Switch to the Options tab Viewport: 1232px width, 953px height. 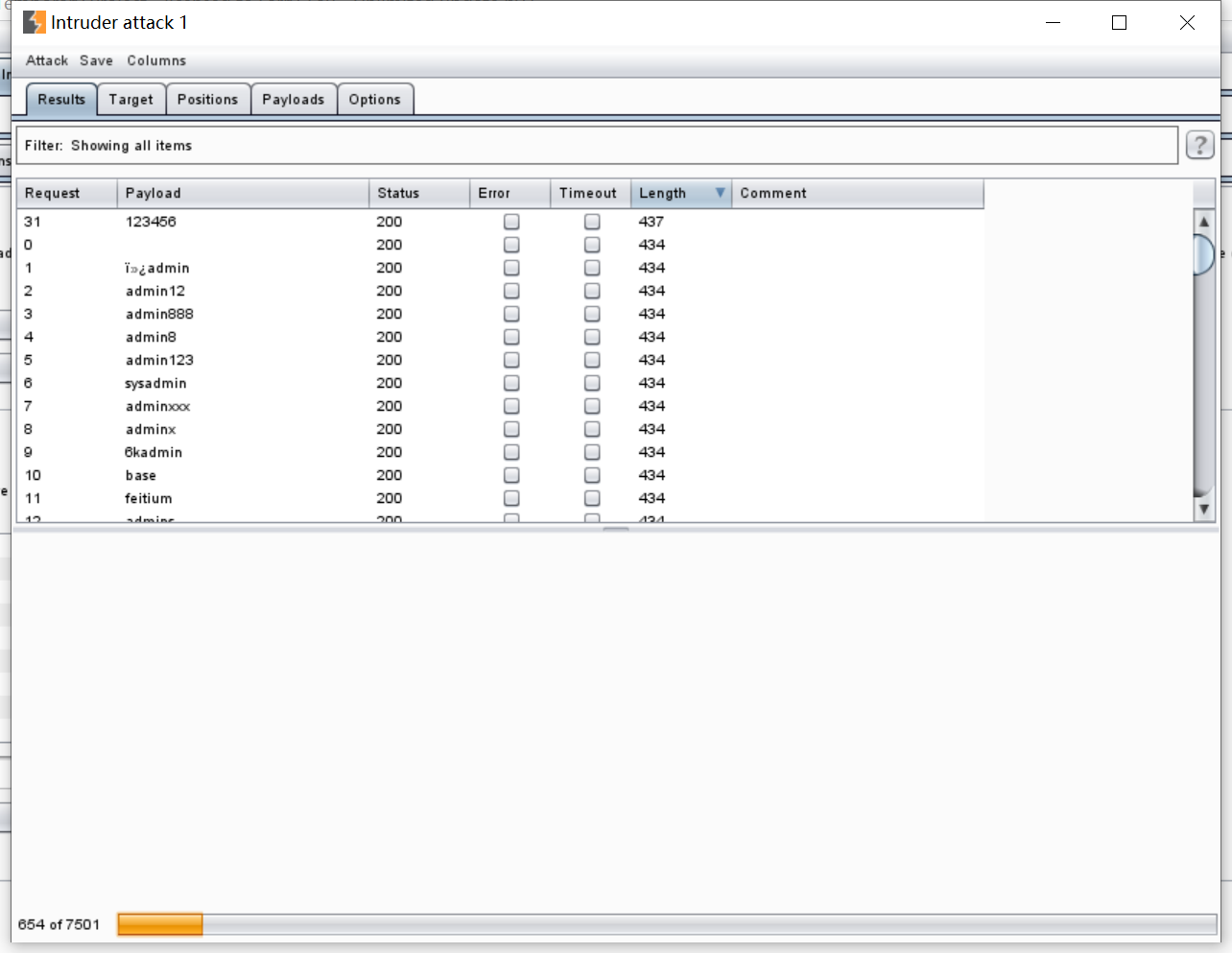coord(375,99)
